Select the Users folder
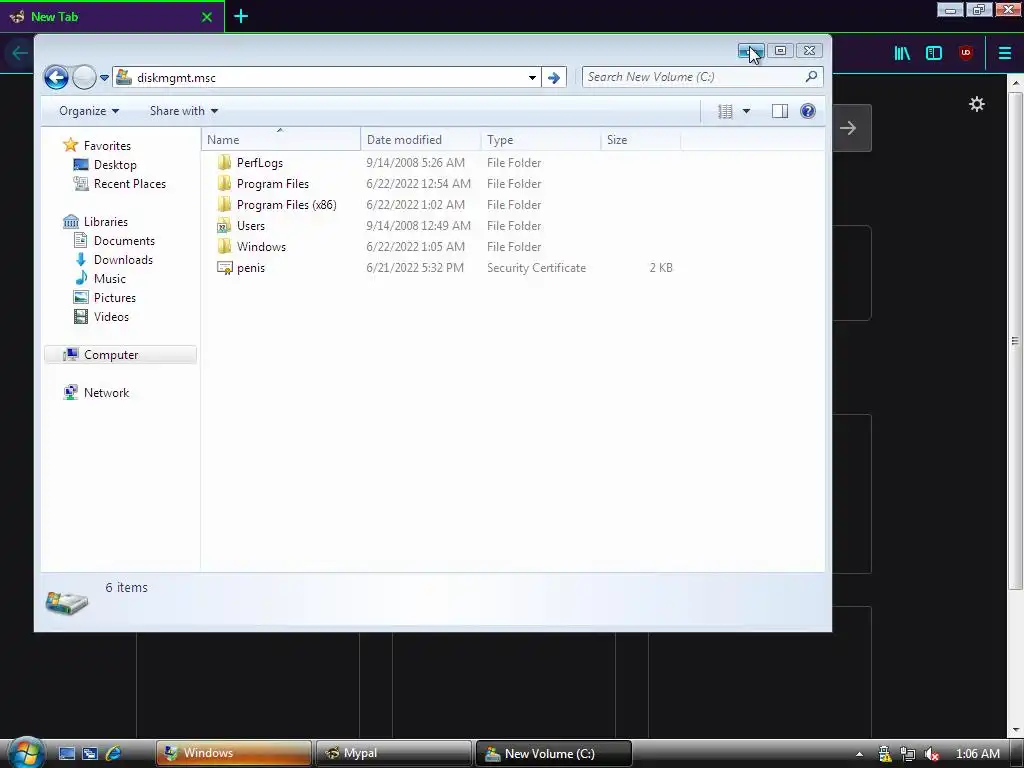 tap(250, 225)
